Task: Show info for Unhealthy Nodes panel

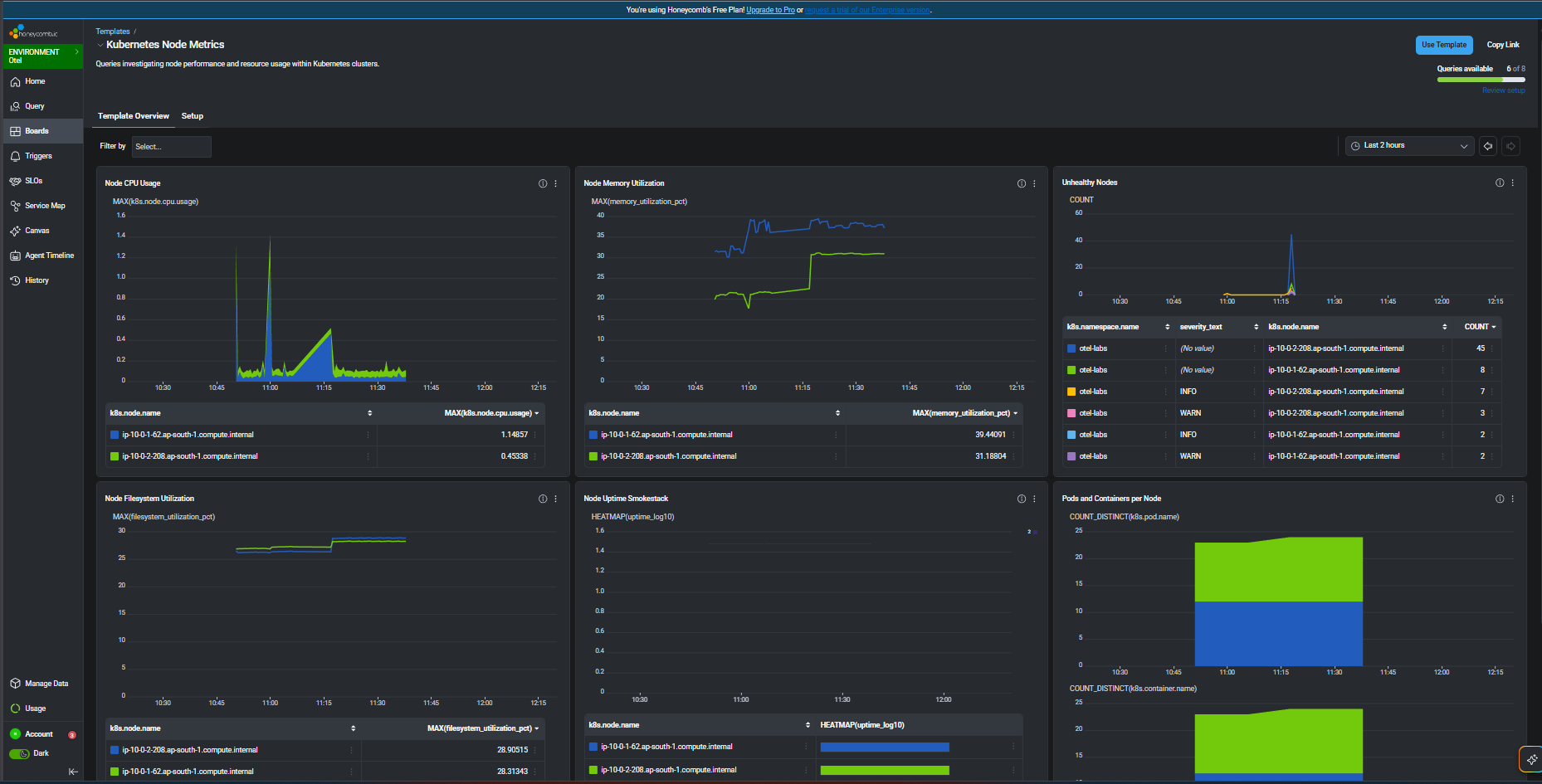Action: 1500,183
